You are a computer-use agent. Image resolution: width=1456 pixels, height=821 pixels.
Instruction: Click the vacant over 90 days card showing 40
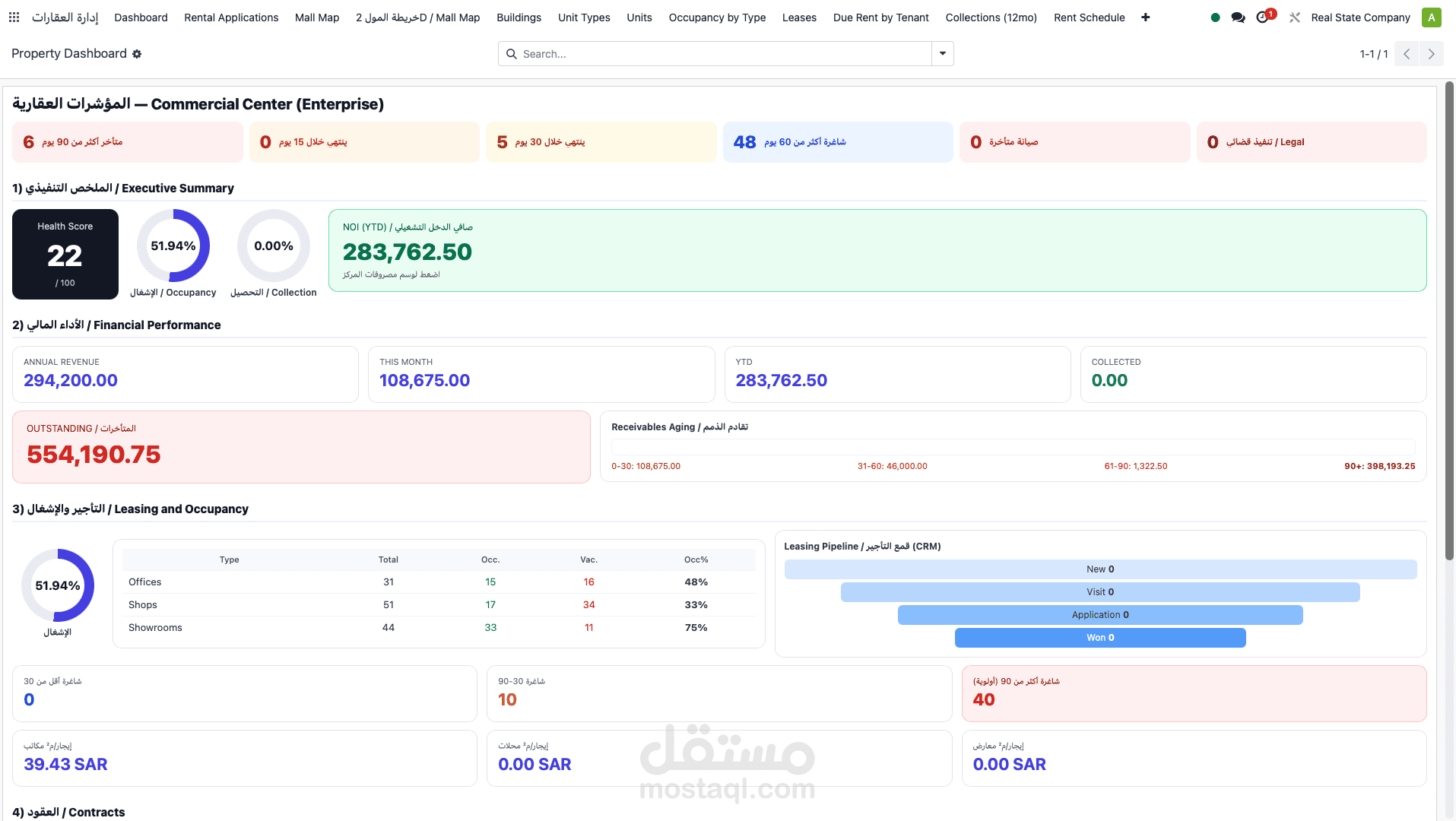(1194, 693)
